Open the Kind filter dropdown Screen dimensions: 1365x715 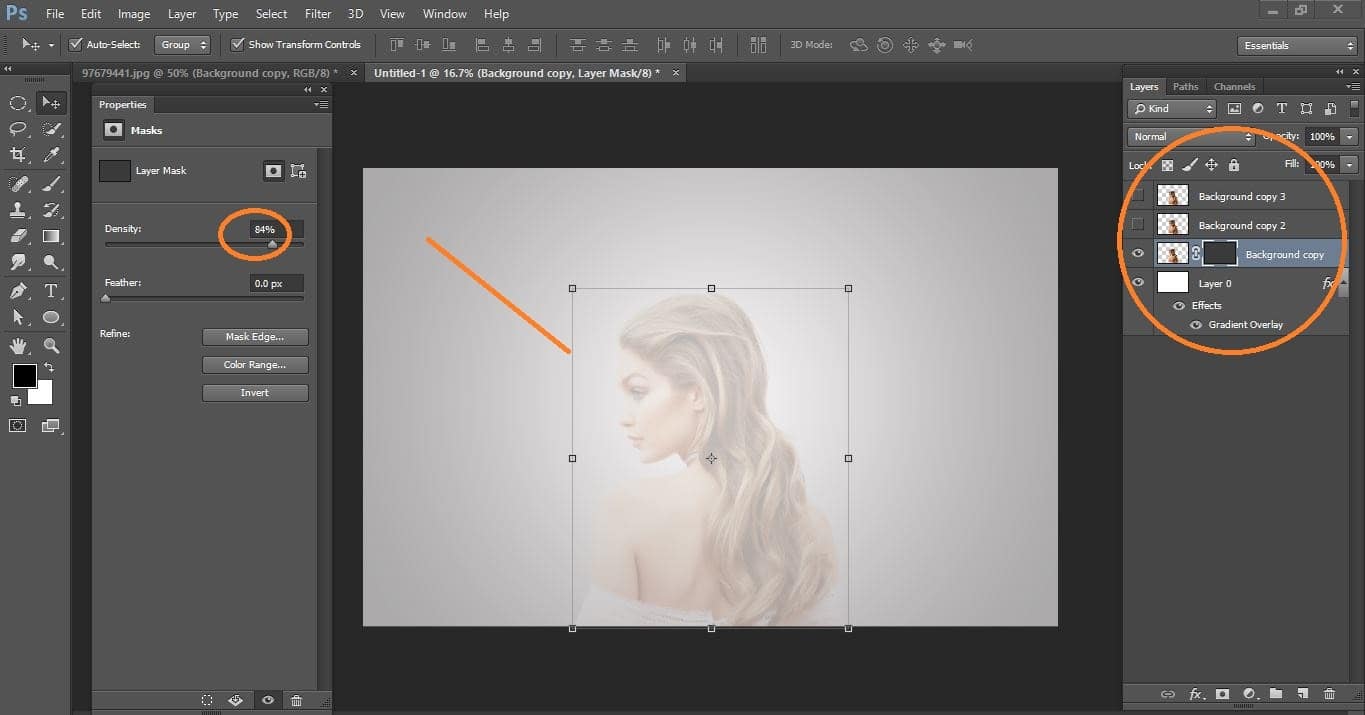tap(1170, 108)
